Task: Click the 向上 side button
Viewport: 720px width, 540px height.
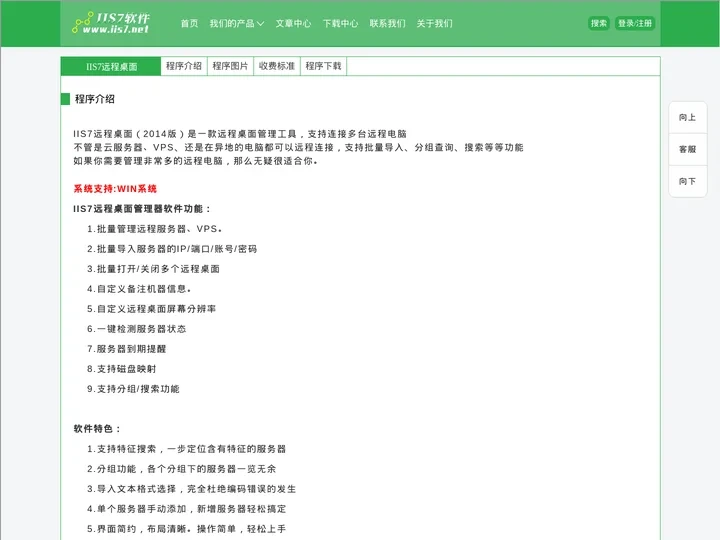Action: pyautogui.click(x=687, y=118)
